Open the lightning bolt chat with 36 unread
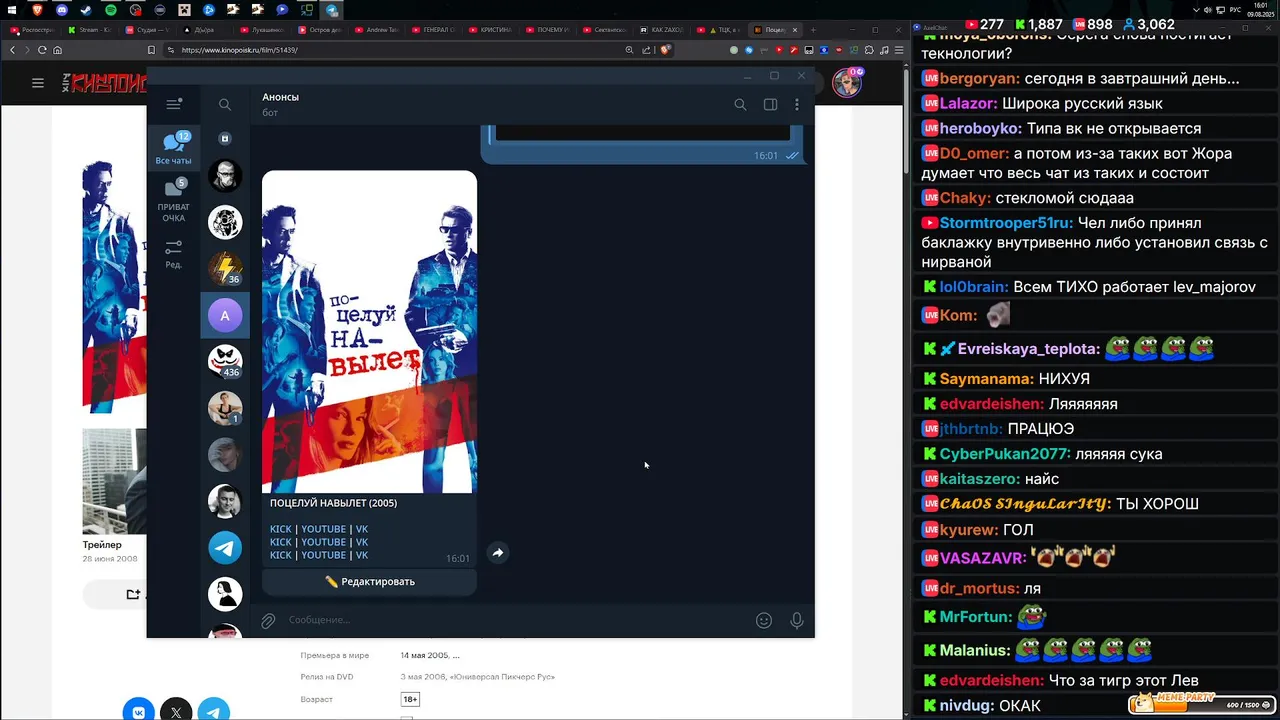Screen dimensions: 1280x720 tap(225, 269)
